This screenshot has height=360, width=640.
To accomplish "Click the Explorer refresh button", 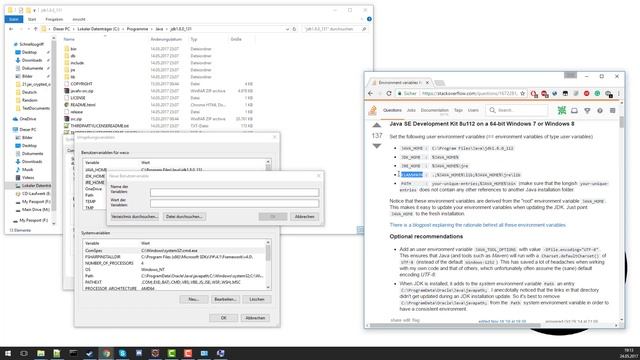I will tap(294, 29).
